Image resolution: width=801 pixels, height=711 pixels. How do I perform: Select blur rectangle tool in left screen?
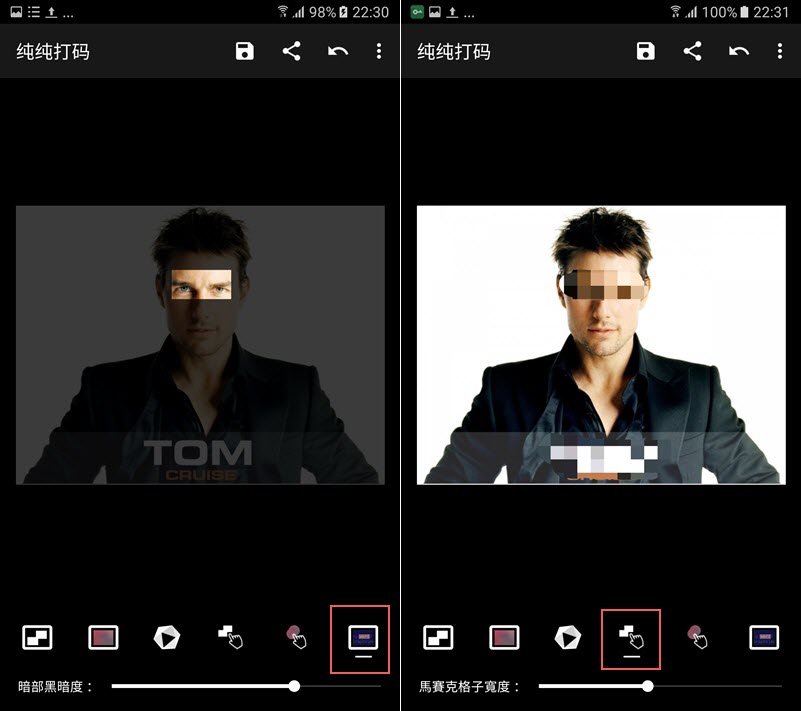pyautogui.click(x=103, y=637)
